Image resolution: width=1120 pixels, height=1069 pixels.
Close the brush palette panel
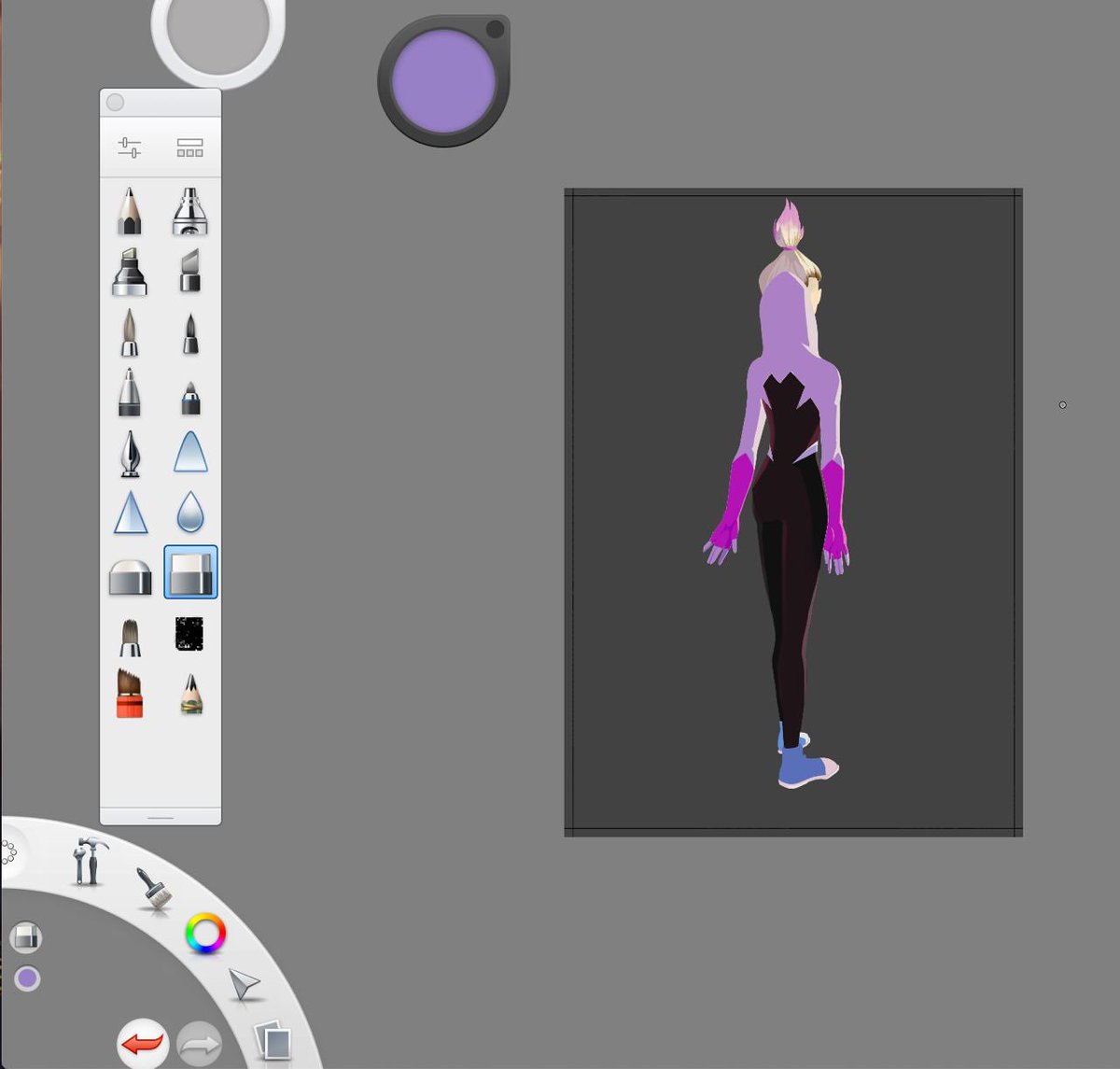pos(116,103)
